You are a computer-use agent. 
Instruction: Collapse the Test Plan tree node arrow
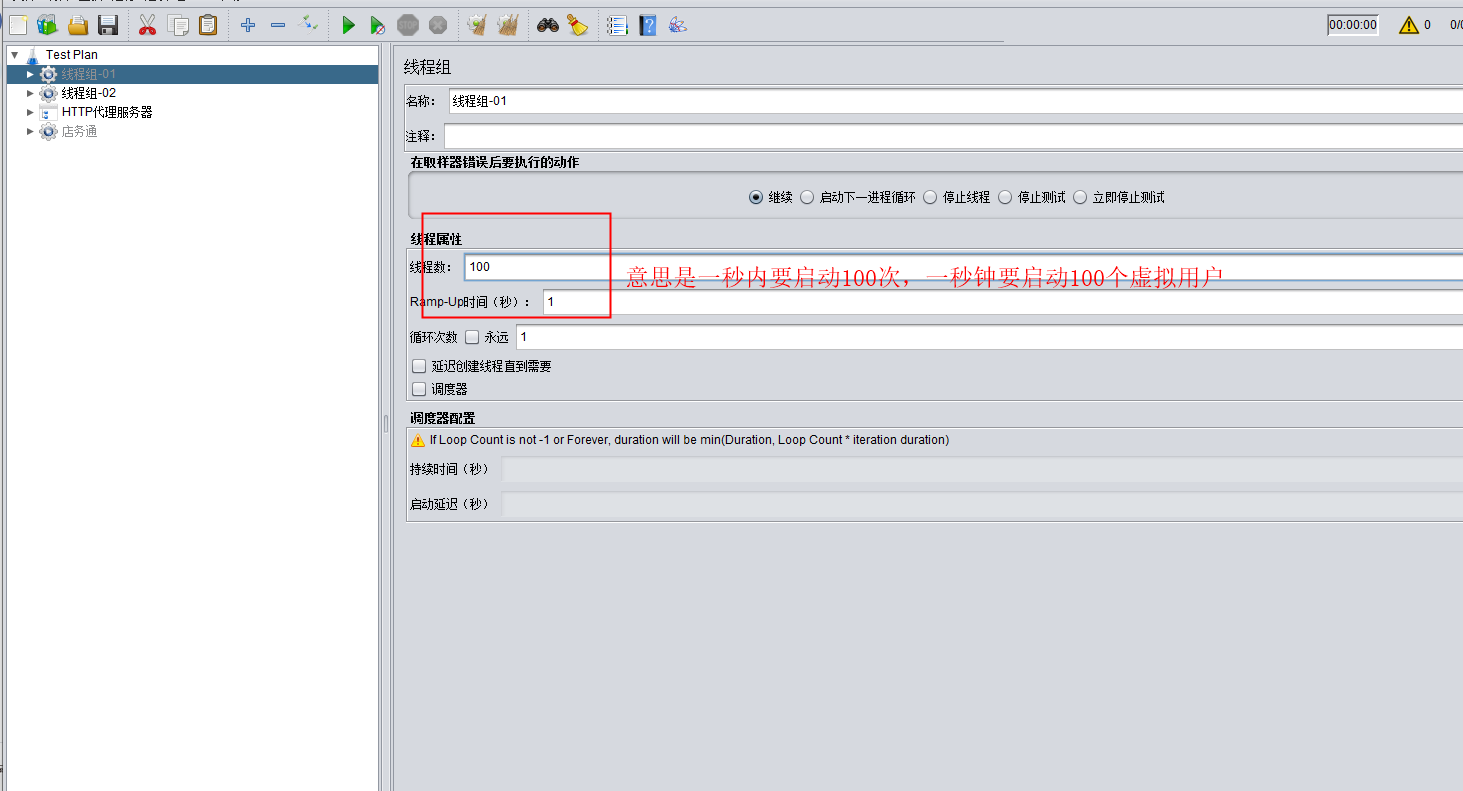[14, 55]
